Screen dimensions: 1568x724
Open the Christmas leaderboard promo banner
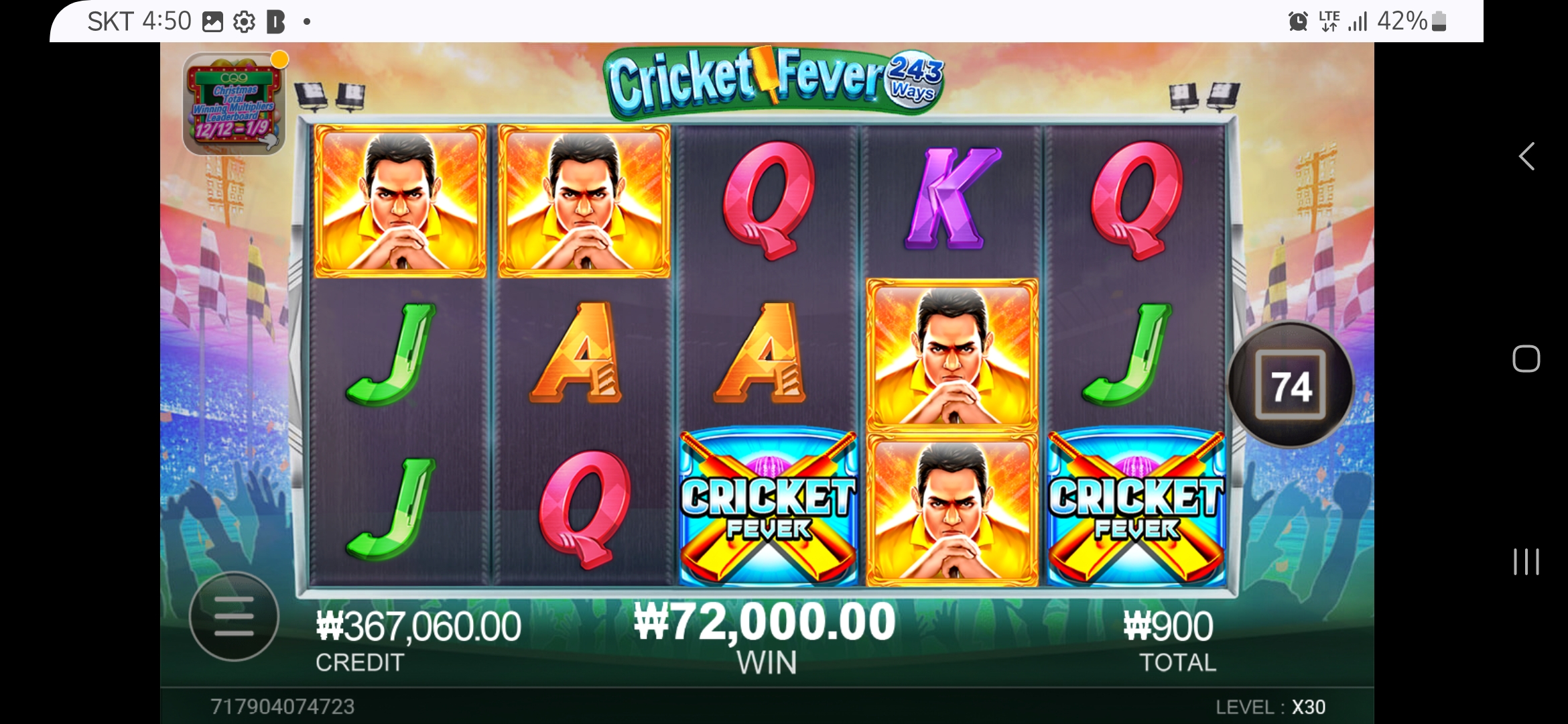[x=234, y=104]
